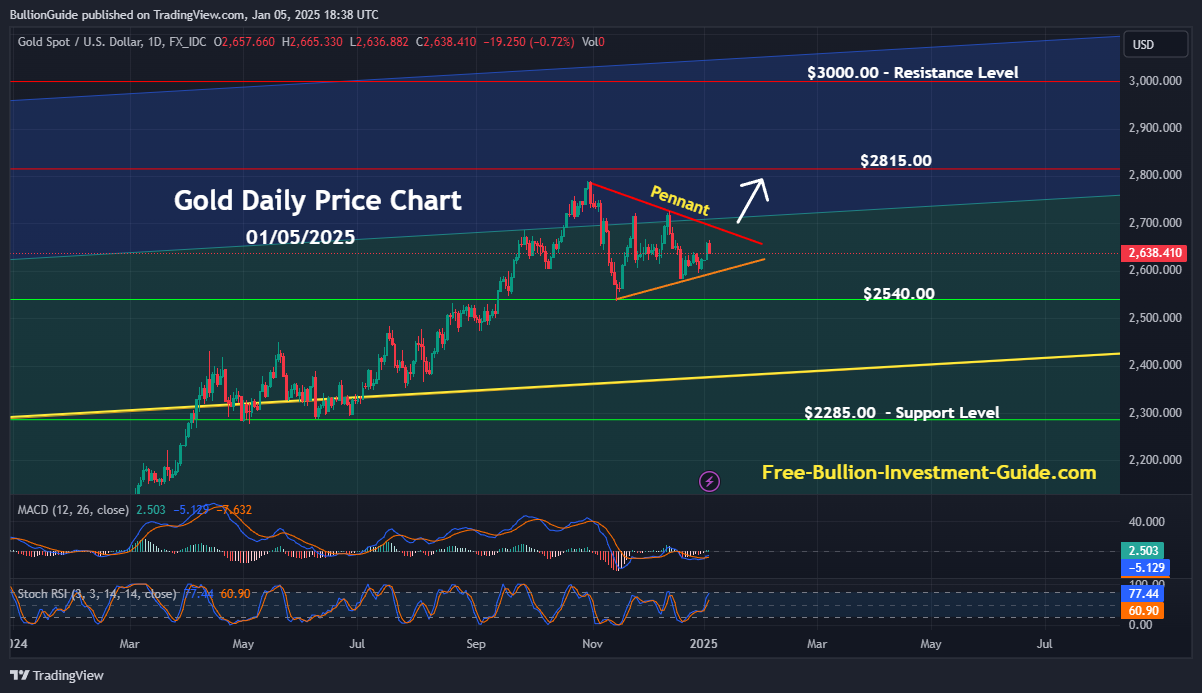This screenshot has height=693, width=1202.
Task: Click the BullionGuide published header text
Action: tap(194, 15)
